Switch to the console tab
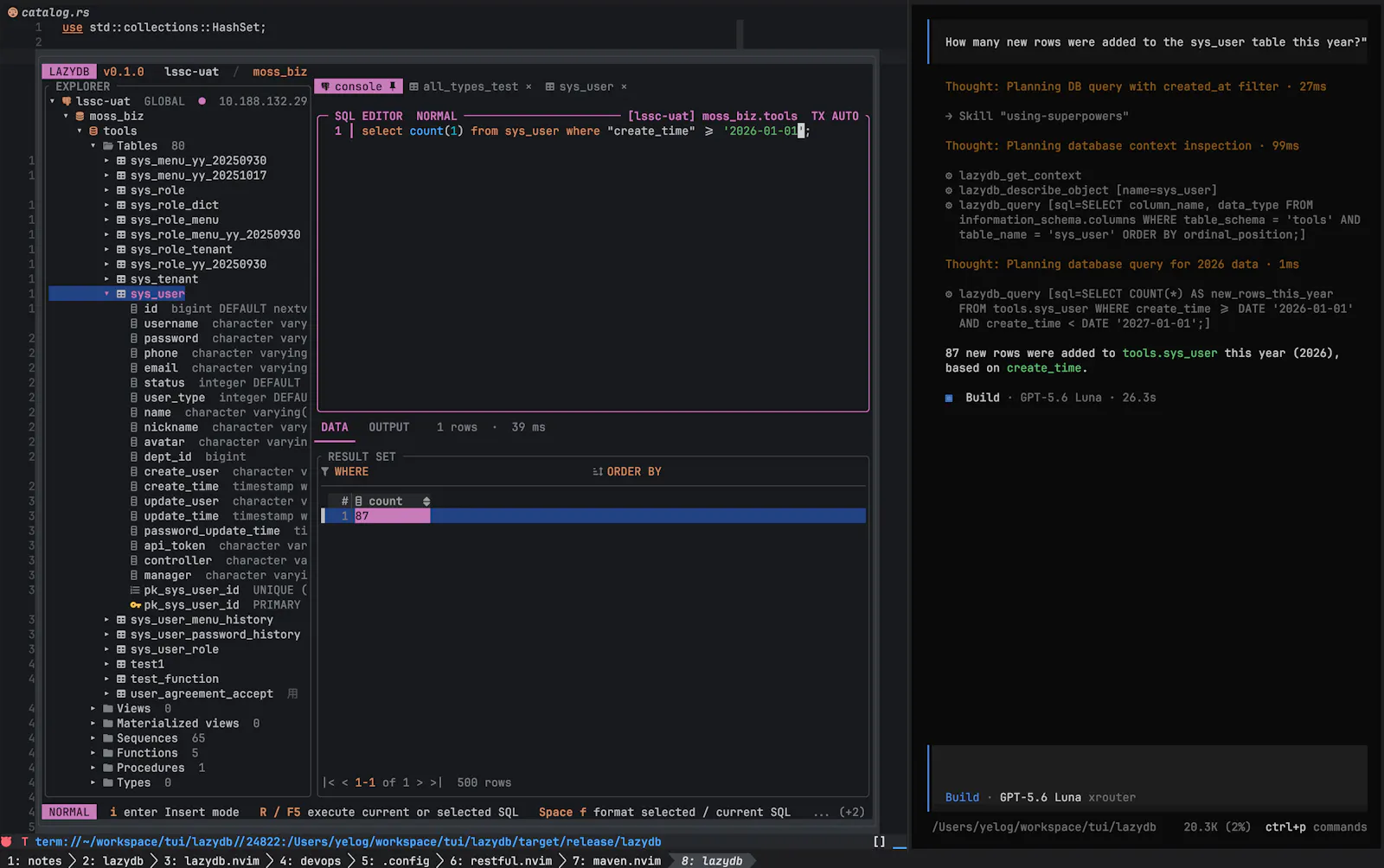This screenshot has width=1384, height=868. 358,86
